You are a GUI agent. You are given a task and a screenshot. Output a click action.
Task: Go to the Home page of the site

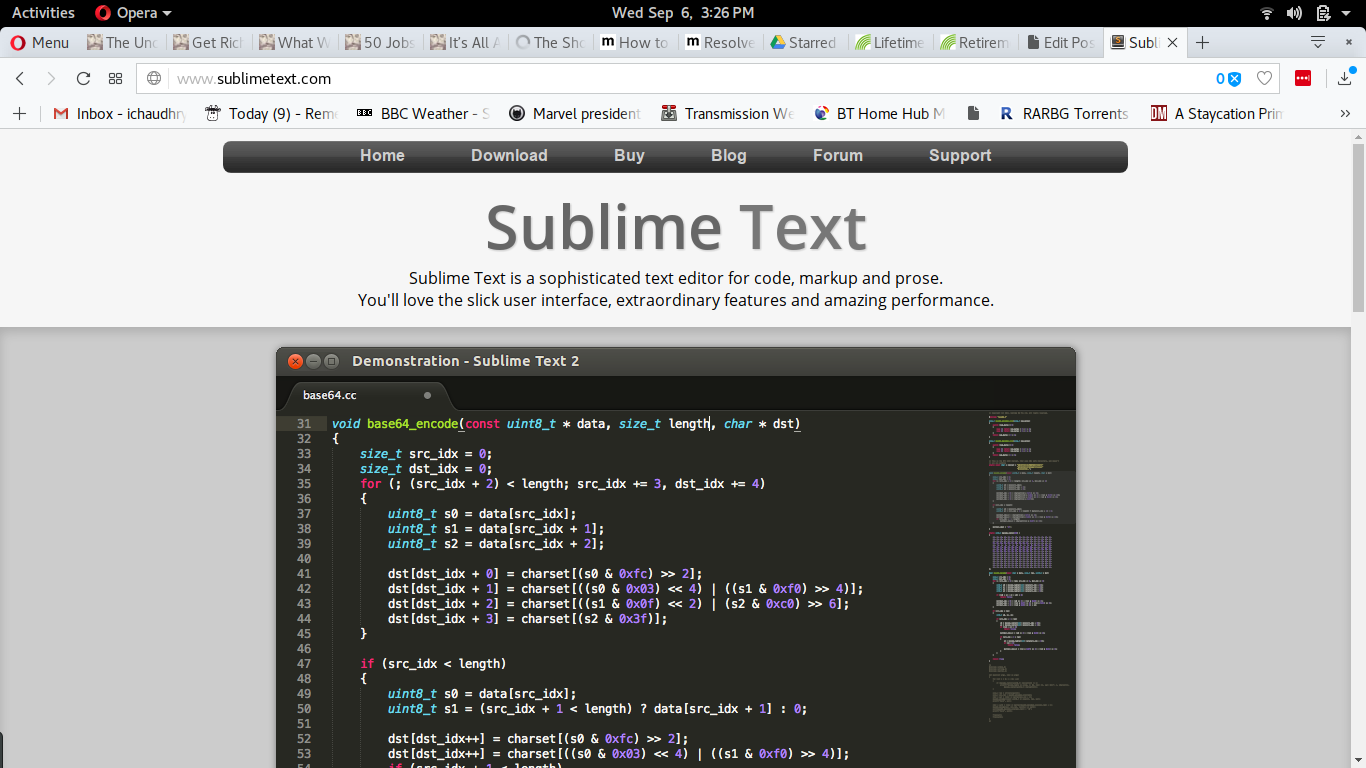(382, 156)
